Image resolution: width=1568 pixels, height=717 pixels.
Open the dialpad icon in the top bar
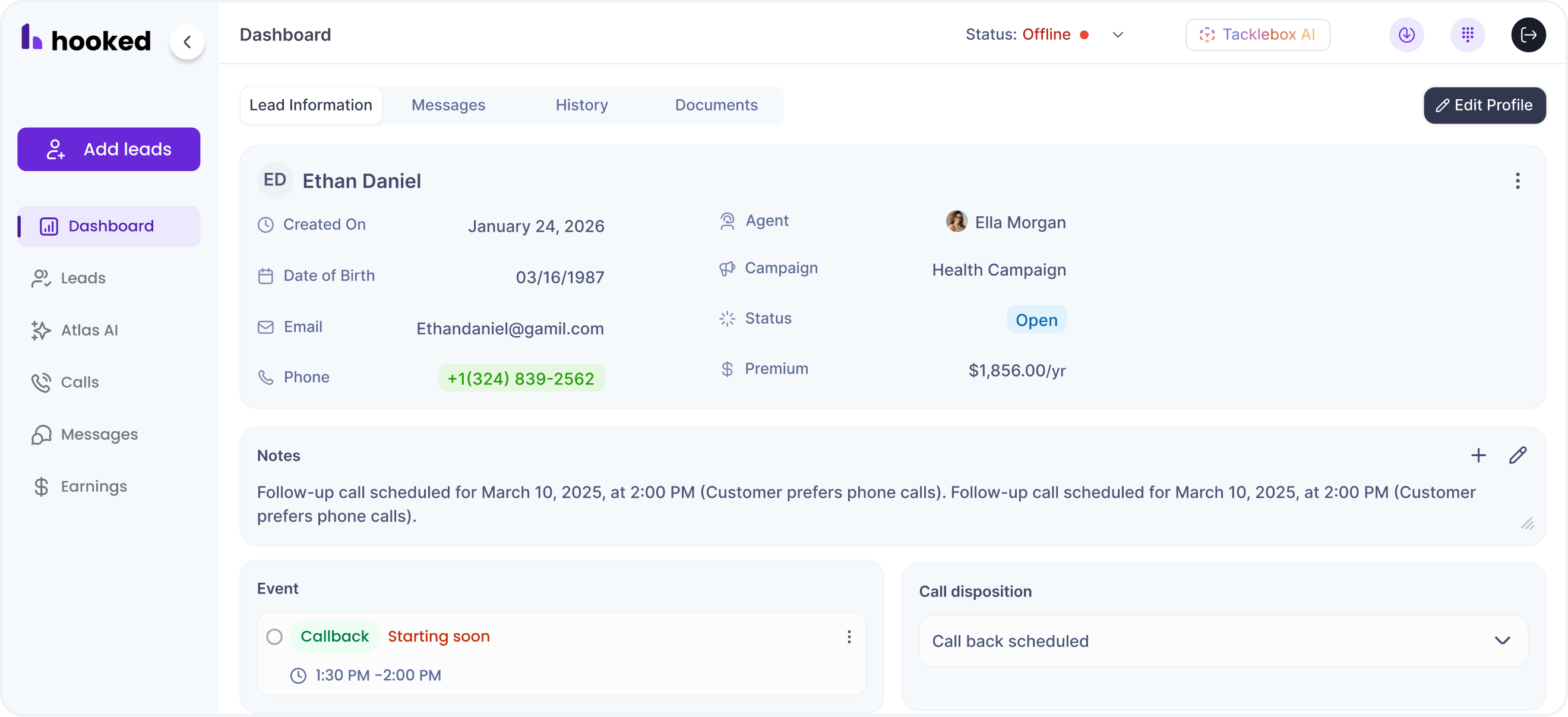click(x=1468, y=34)
